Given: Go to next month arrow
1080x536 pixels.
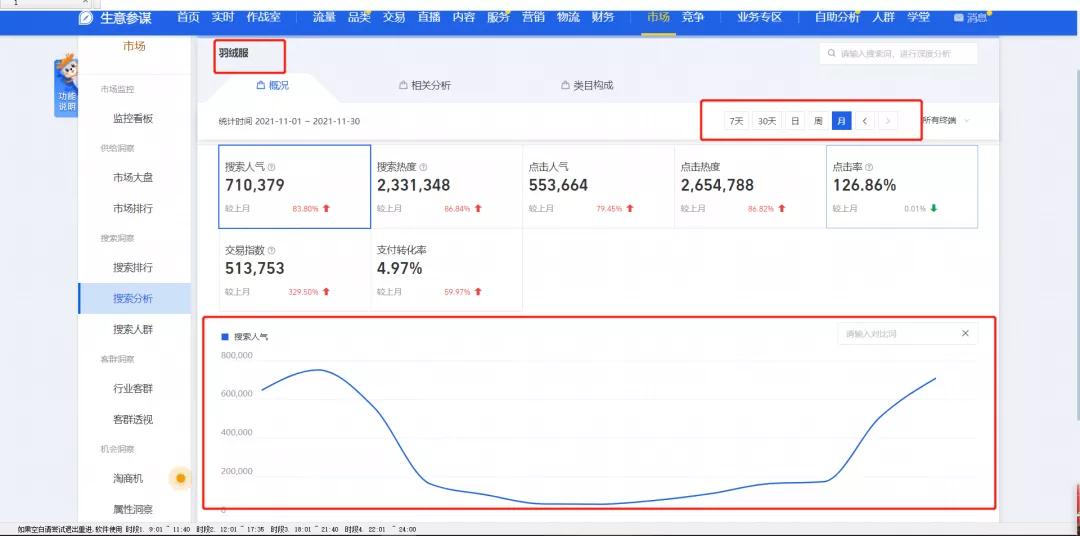Looking at the screenshot, I should click(888, 121).
